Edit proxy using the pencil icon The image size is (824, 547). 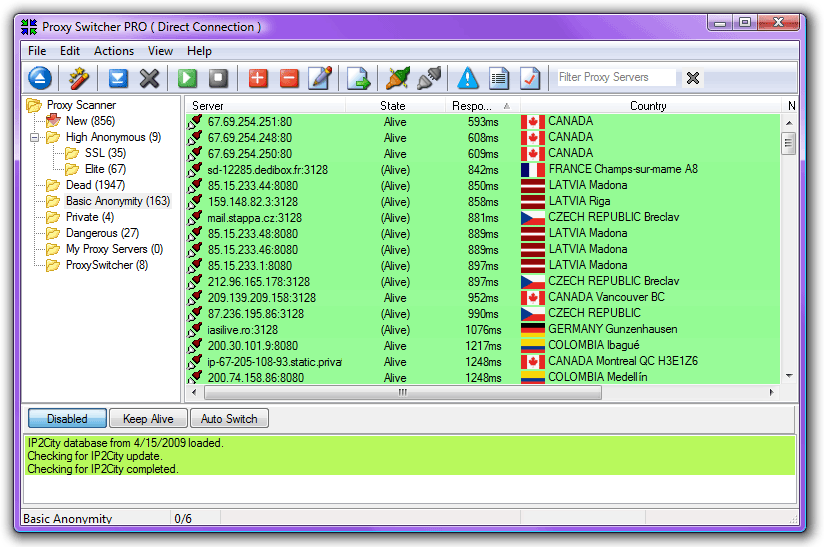pos(320,78)
